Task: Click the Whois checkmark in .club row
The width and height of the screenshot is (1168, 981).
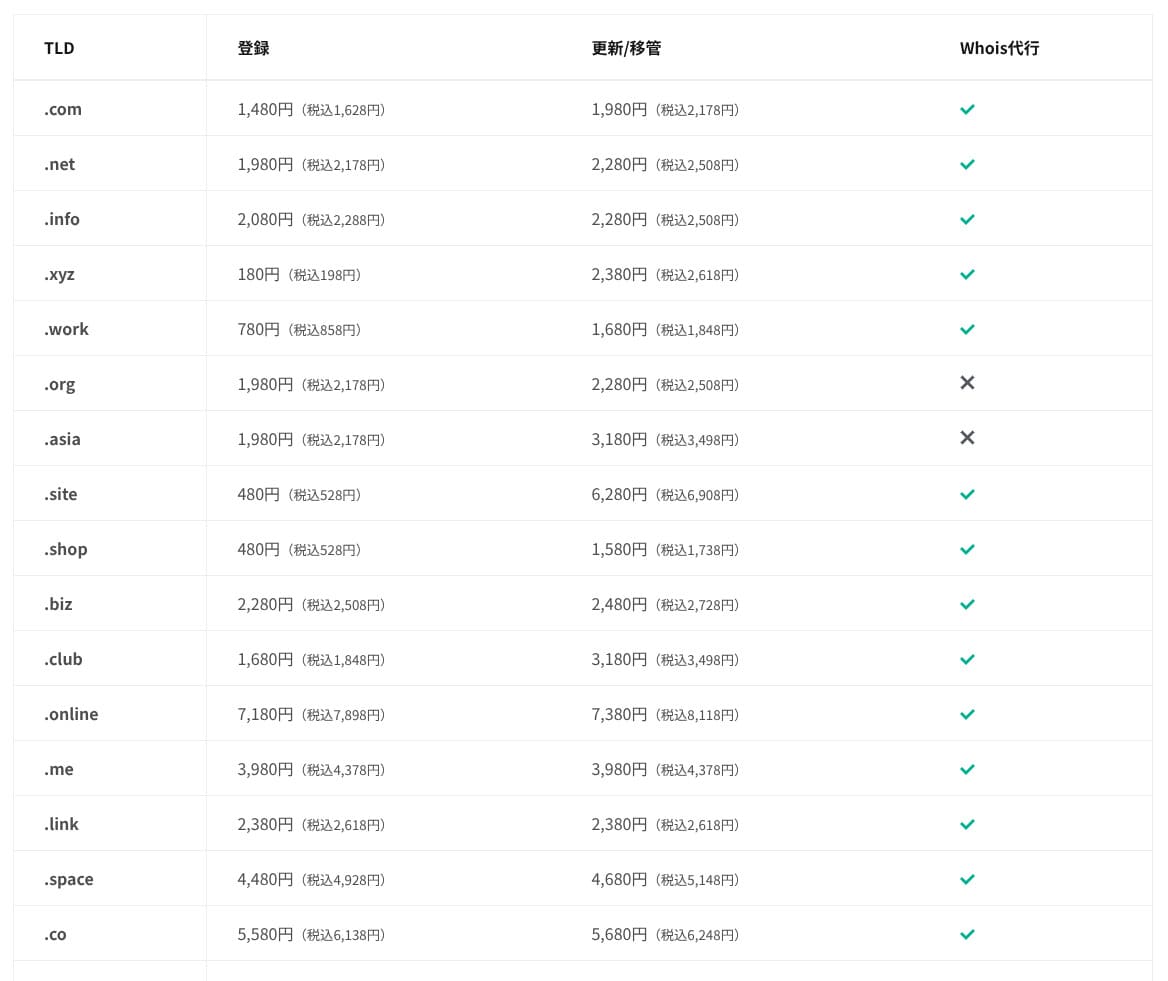Action: click(967, 659)
